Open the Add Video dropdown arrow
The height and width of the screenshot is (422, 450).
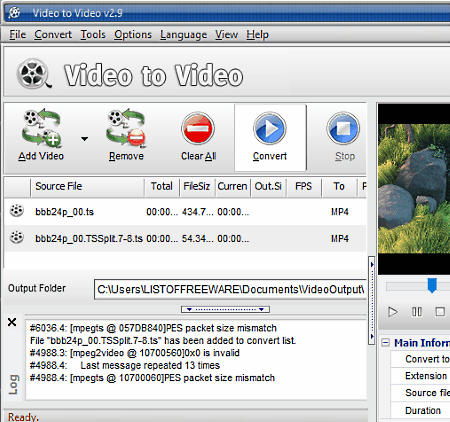(x=85, y=139)
